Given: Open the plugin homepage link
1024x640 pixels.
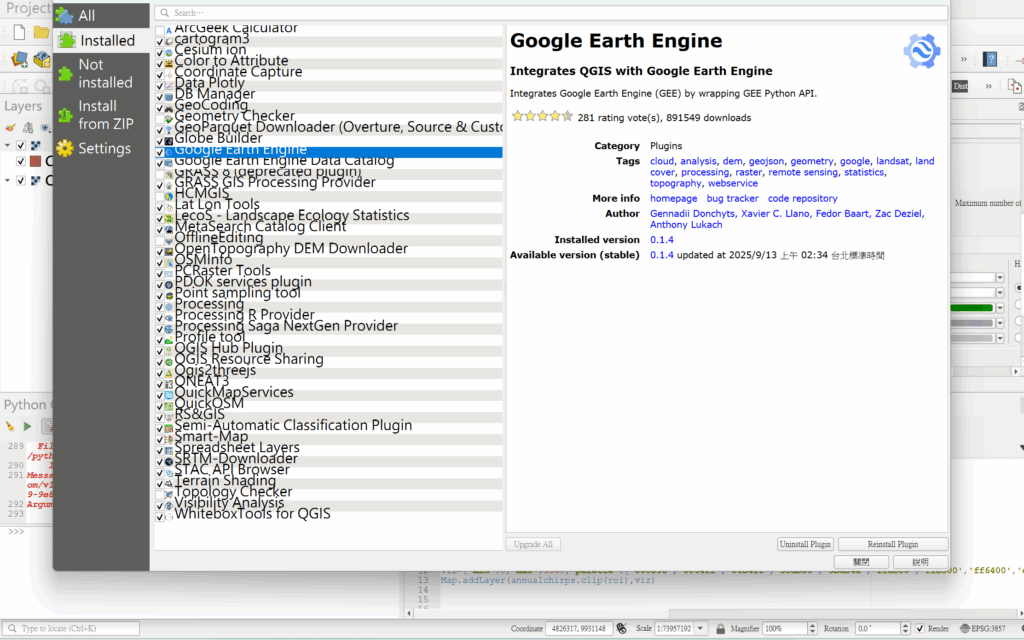Looking at the screenshot, I should [673, 198].
